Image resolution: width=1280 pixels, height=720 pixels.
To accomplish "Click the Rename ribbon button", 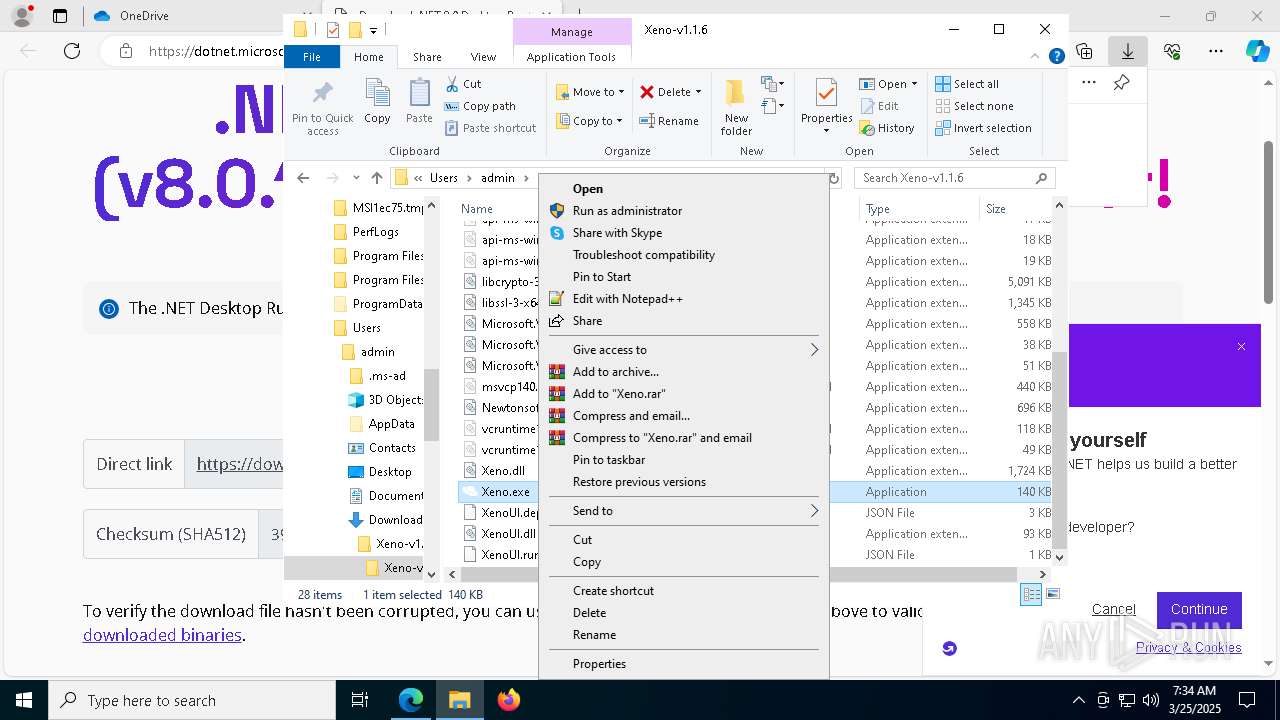I will pos(669,121).
